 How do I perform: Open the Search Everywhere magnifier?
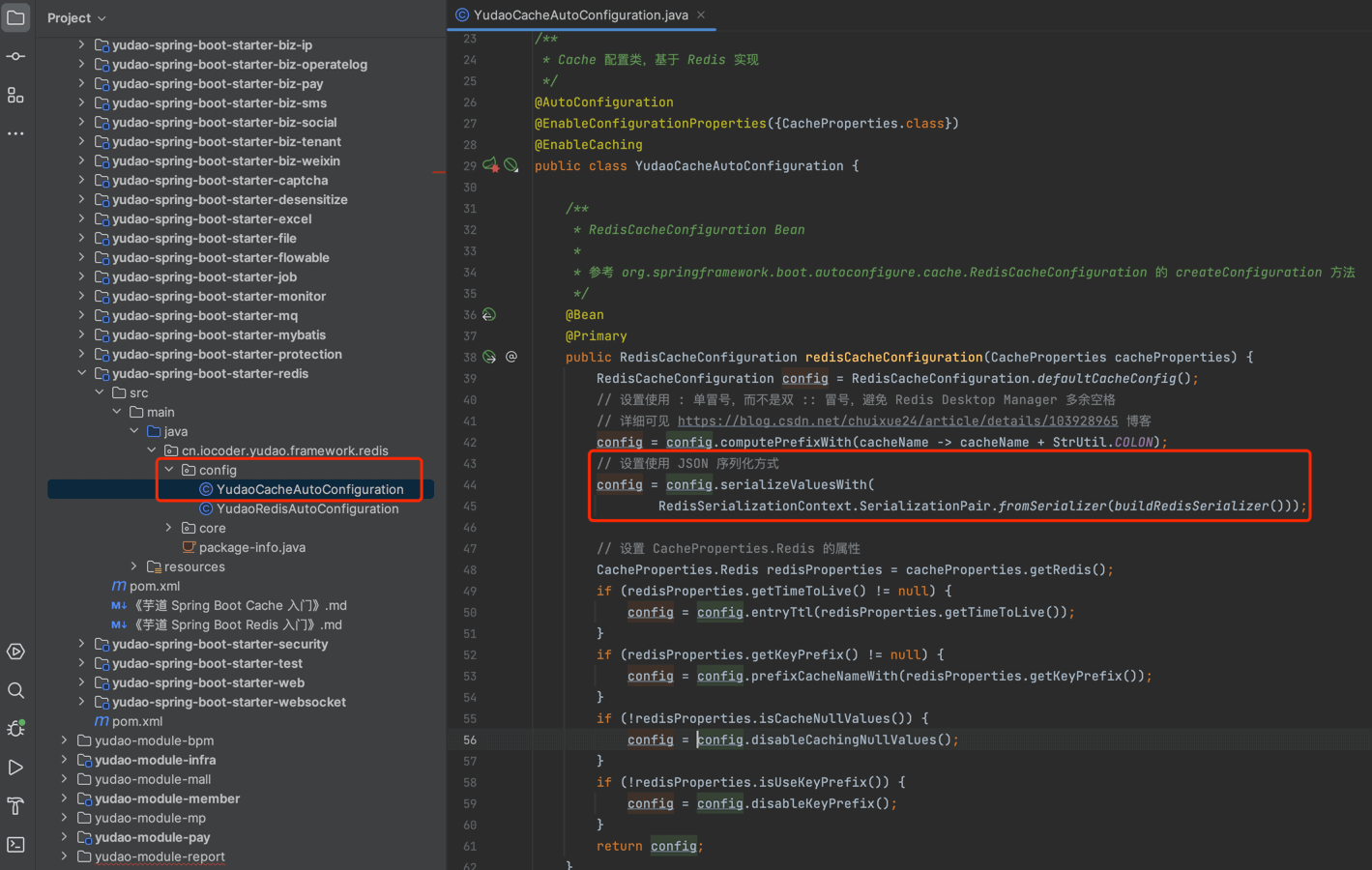[15, 690]
